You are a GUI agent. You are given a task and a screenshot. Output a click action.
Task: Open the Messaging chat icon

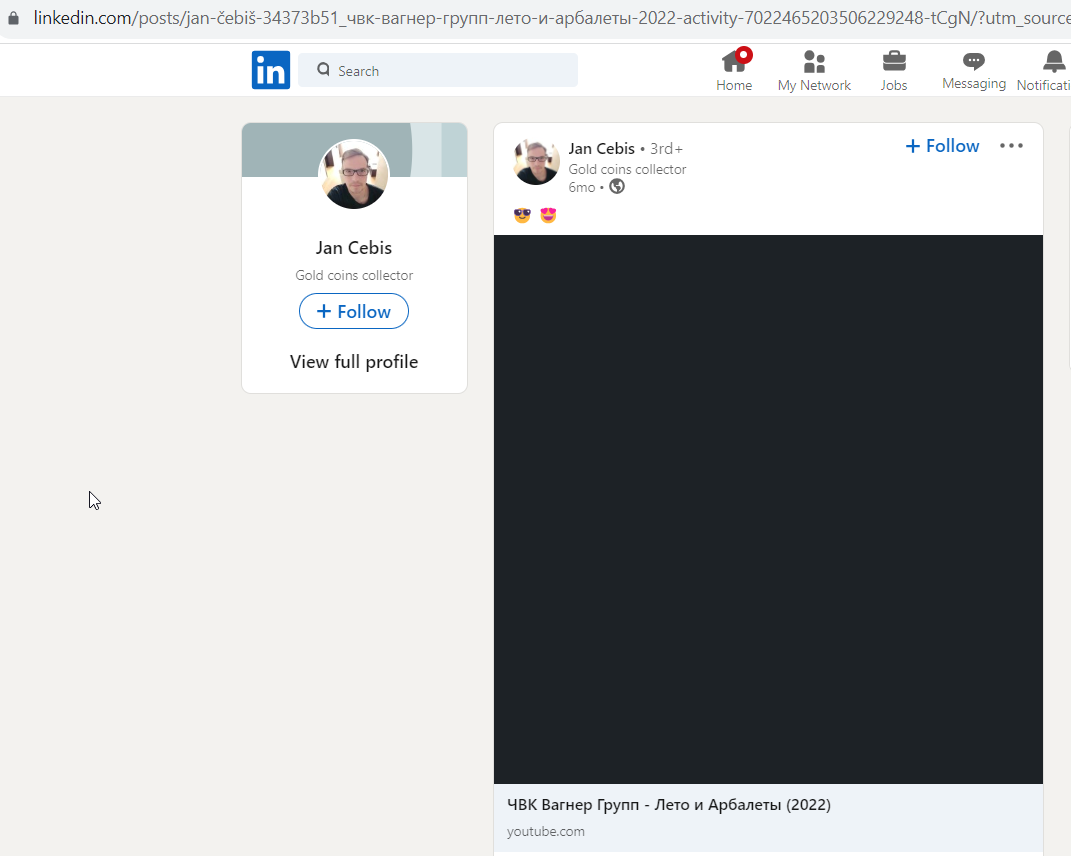point(973,61)
